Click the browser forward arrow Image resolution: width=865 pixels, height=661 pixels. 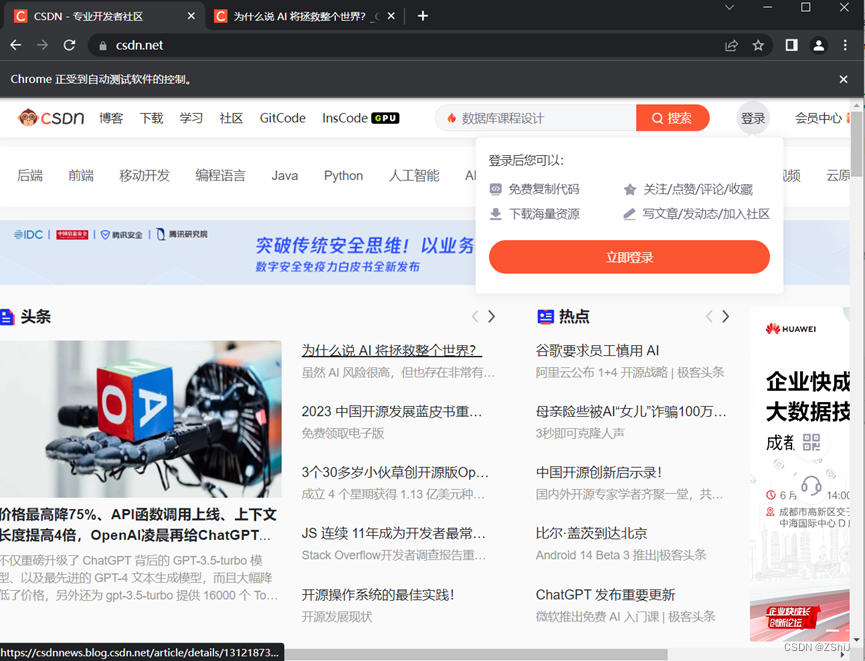(x=42, y=45)
